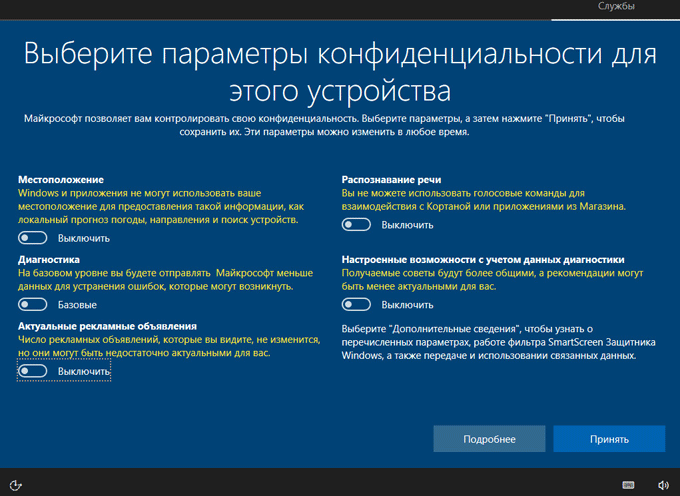Click the Базовые label next to Диагностика switch
This screenshot has height=496, width=680.
[77, 305]
